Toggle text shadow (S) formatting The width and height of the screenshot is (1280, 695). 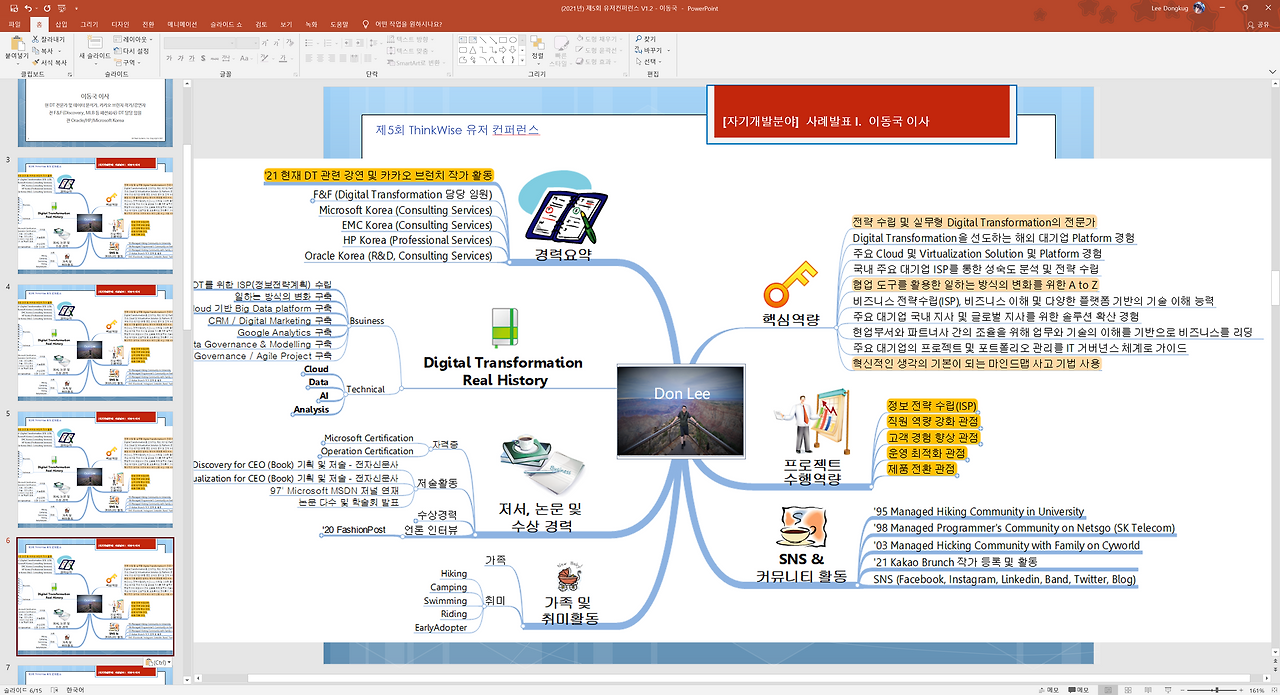203,58
